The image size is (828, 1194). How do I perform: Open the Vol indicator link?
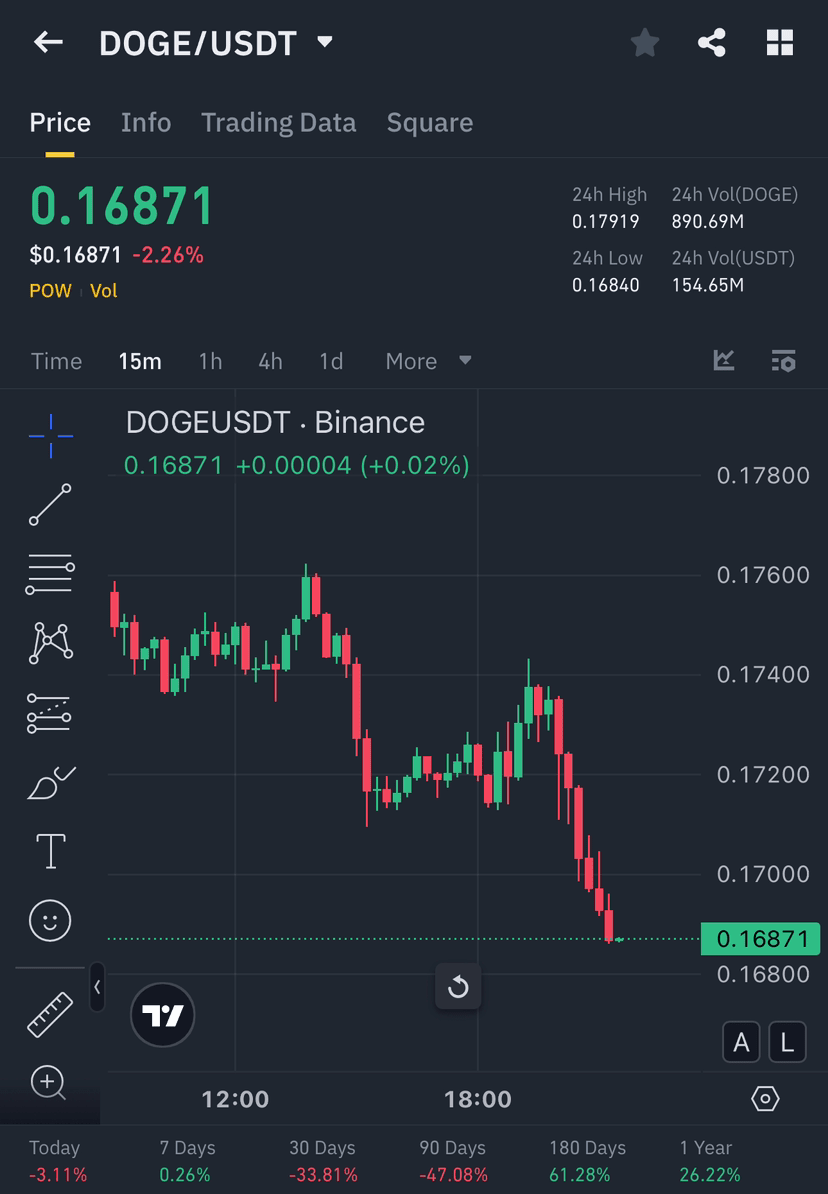click(104, 289)
